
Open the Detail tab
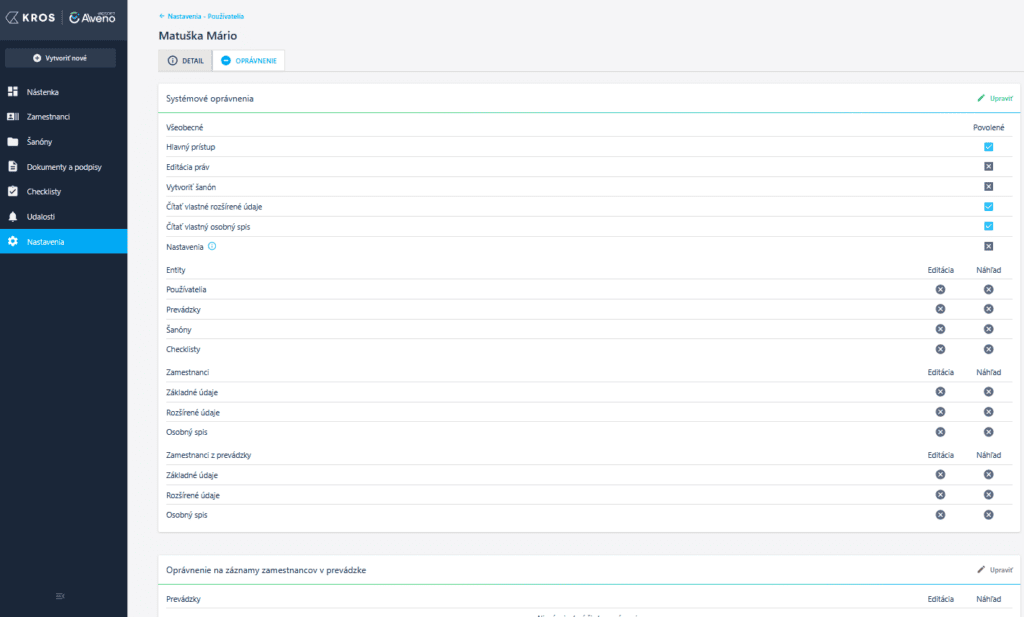(x=185, y=61)
